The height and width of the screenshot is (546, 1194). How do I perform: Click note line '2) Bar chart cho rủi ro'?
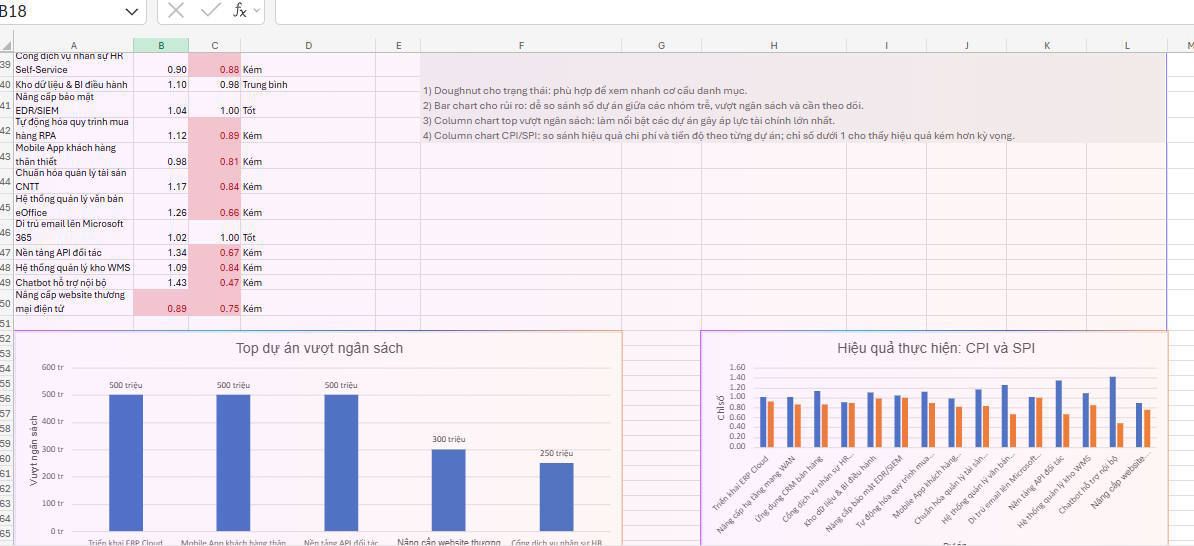tap(643, 106)
